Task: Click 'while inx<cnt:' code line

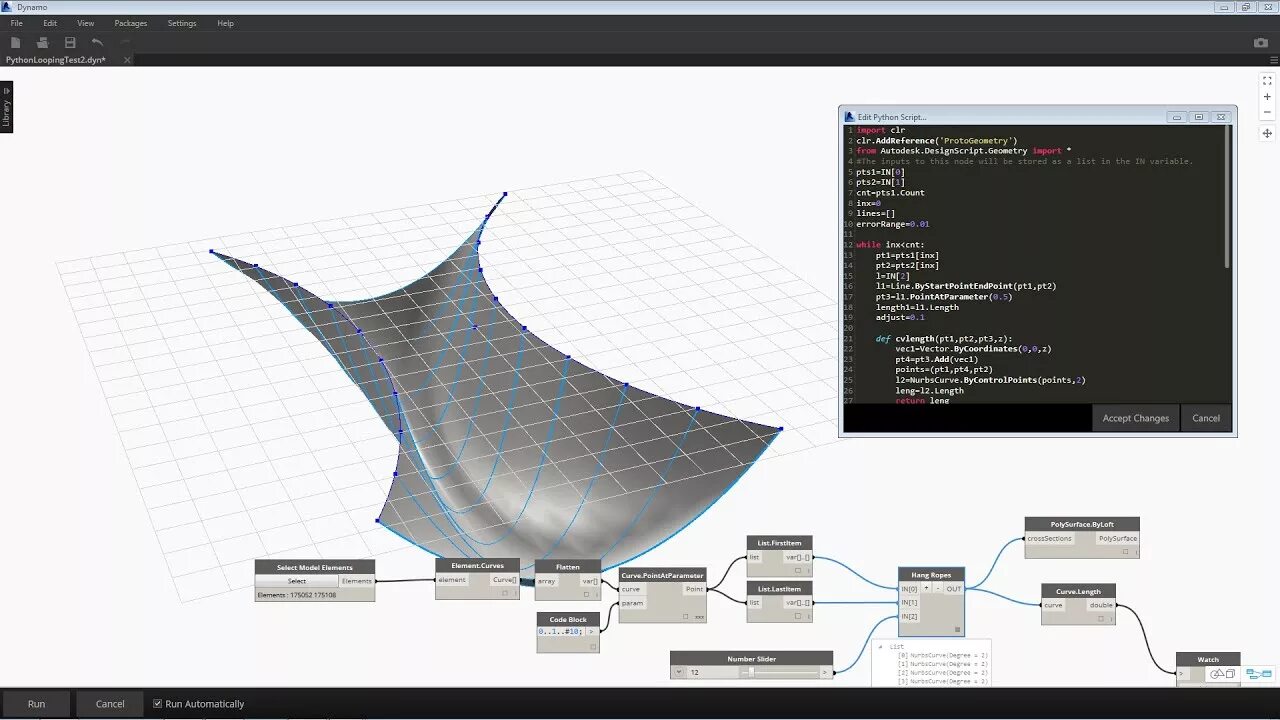Action: pos(891,244)
